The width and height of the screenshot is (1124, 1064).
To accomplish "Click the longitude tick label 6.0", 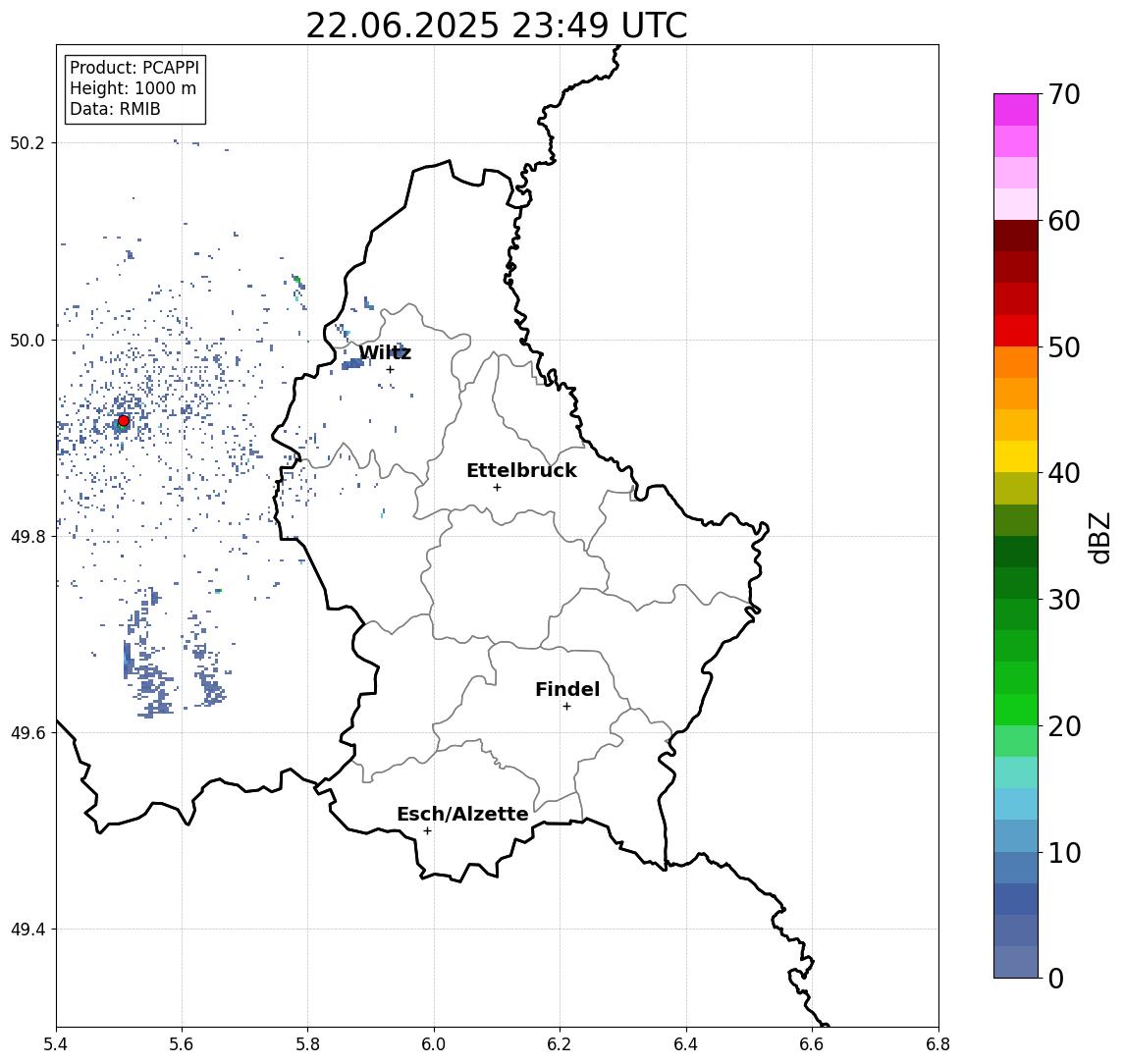I will [x=435, y=1044].
